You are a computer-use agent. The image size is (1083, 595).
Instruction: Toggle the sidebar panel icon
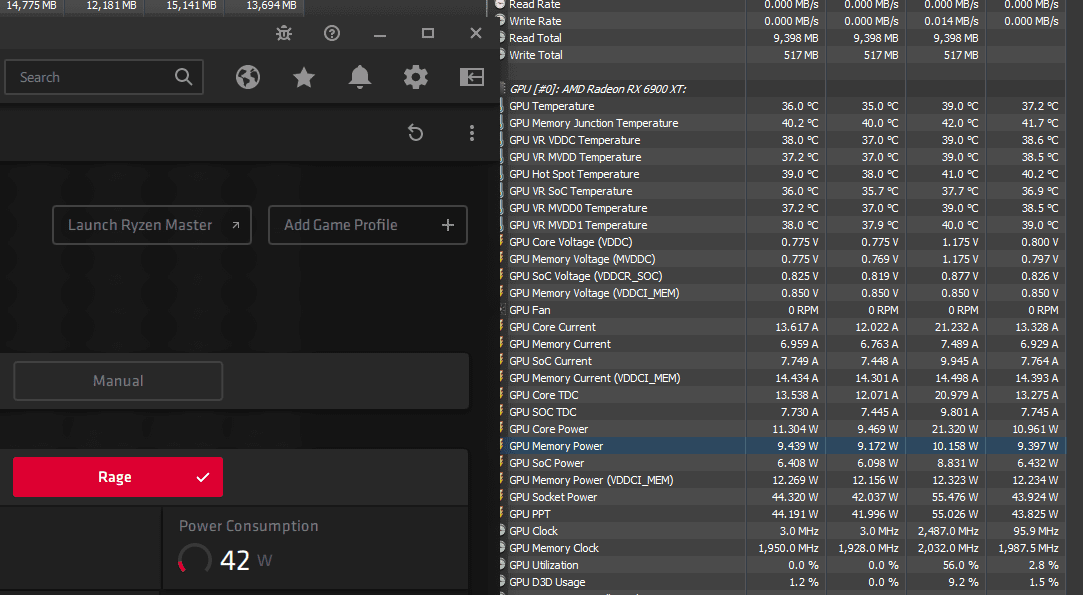[472, 77]
